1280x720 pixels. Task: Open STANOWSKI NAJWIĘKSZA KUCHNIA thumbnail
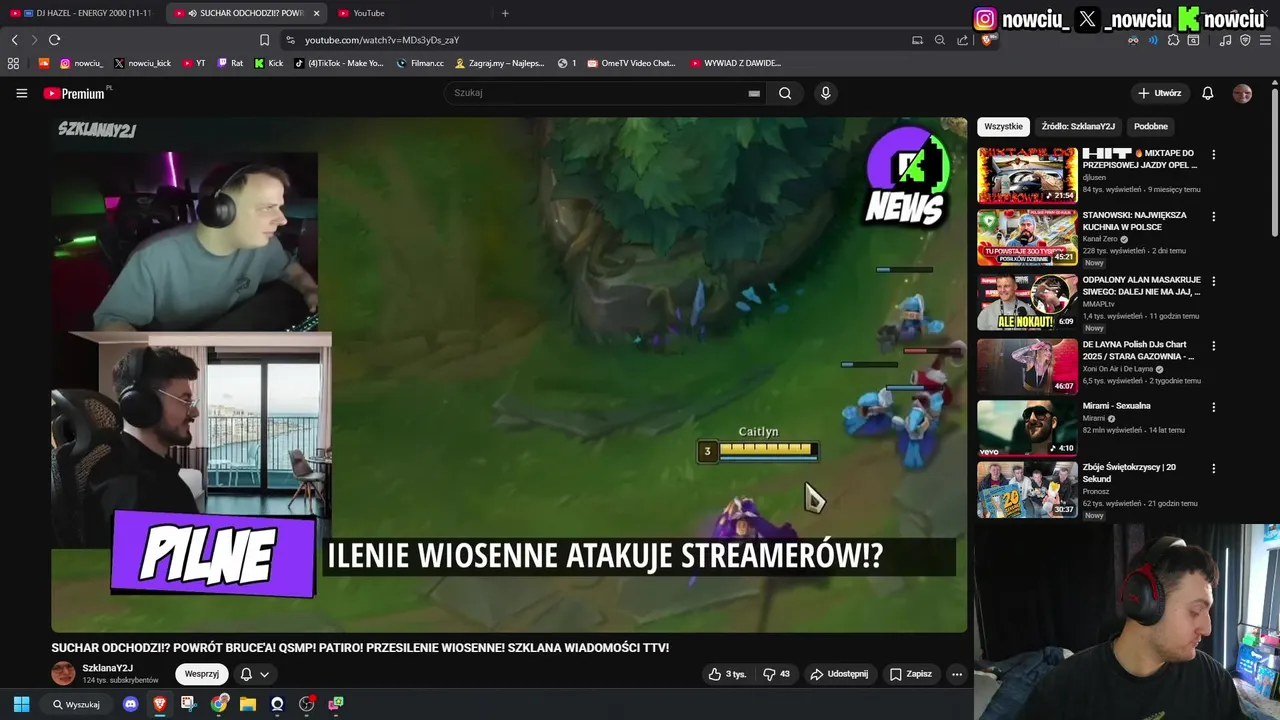pos(1027,237)
